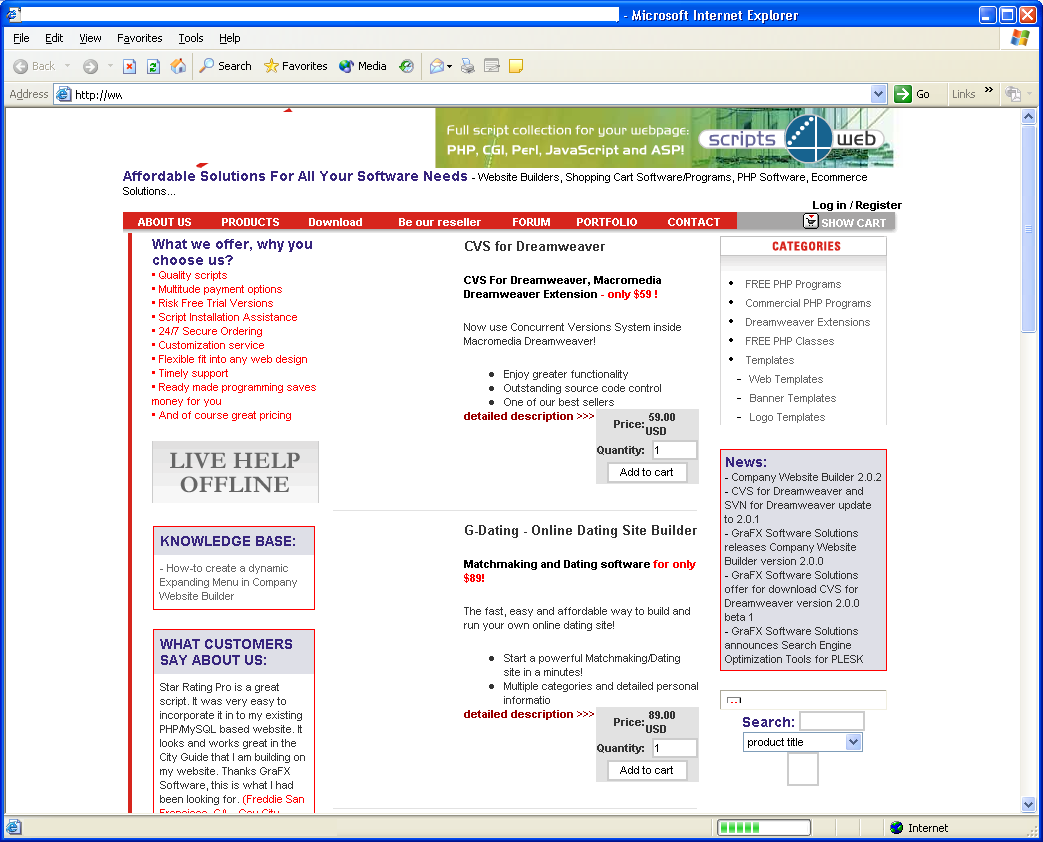Click the Mail envelope icon
The height and width of the screenshot is (842, 1043).
(437, 66)
